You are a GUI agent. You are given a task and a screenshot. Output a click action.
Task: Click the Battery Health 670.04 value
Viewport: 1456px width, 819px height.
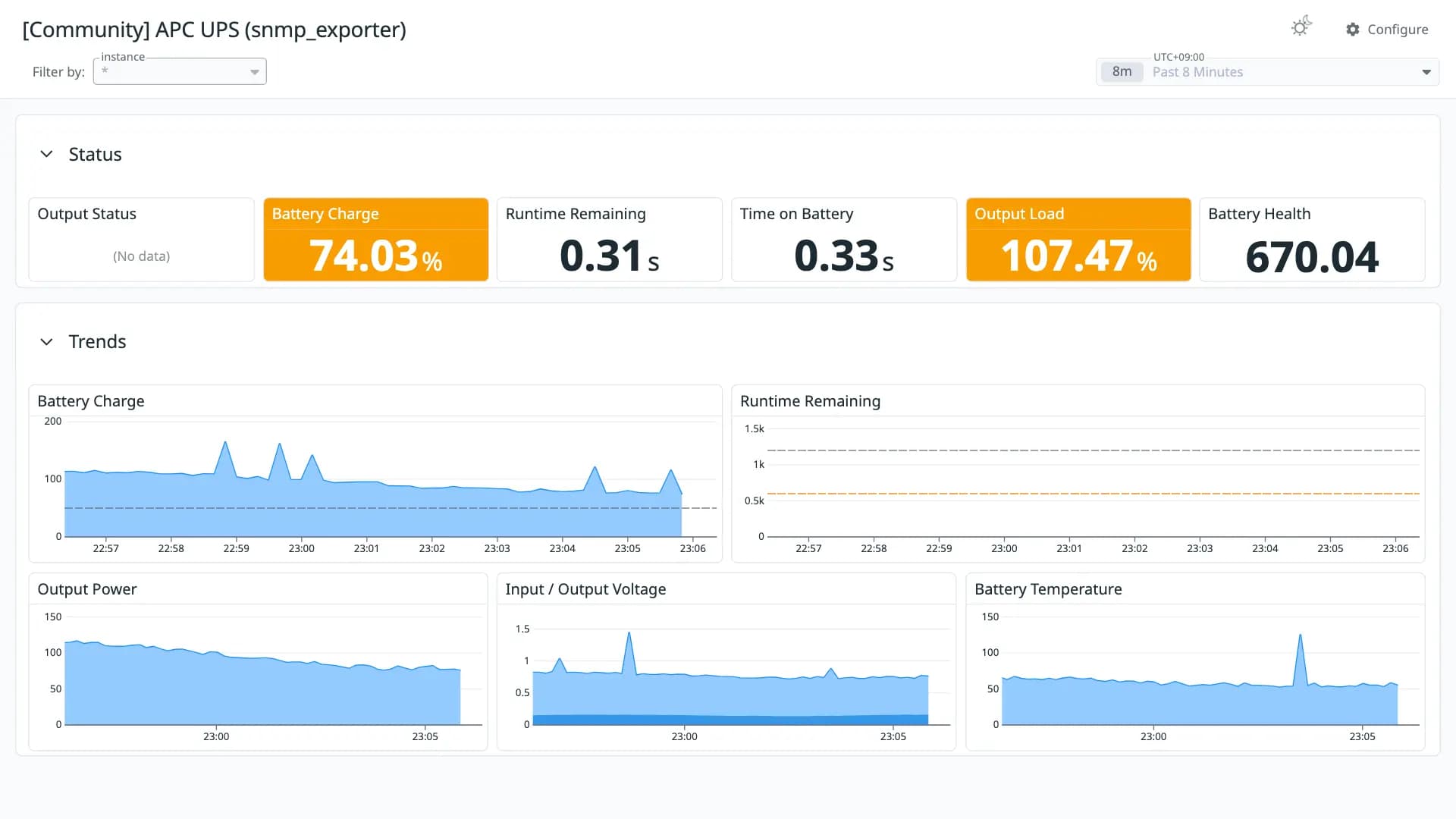click(1313, 257)
